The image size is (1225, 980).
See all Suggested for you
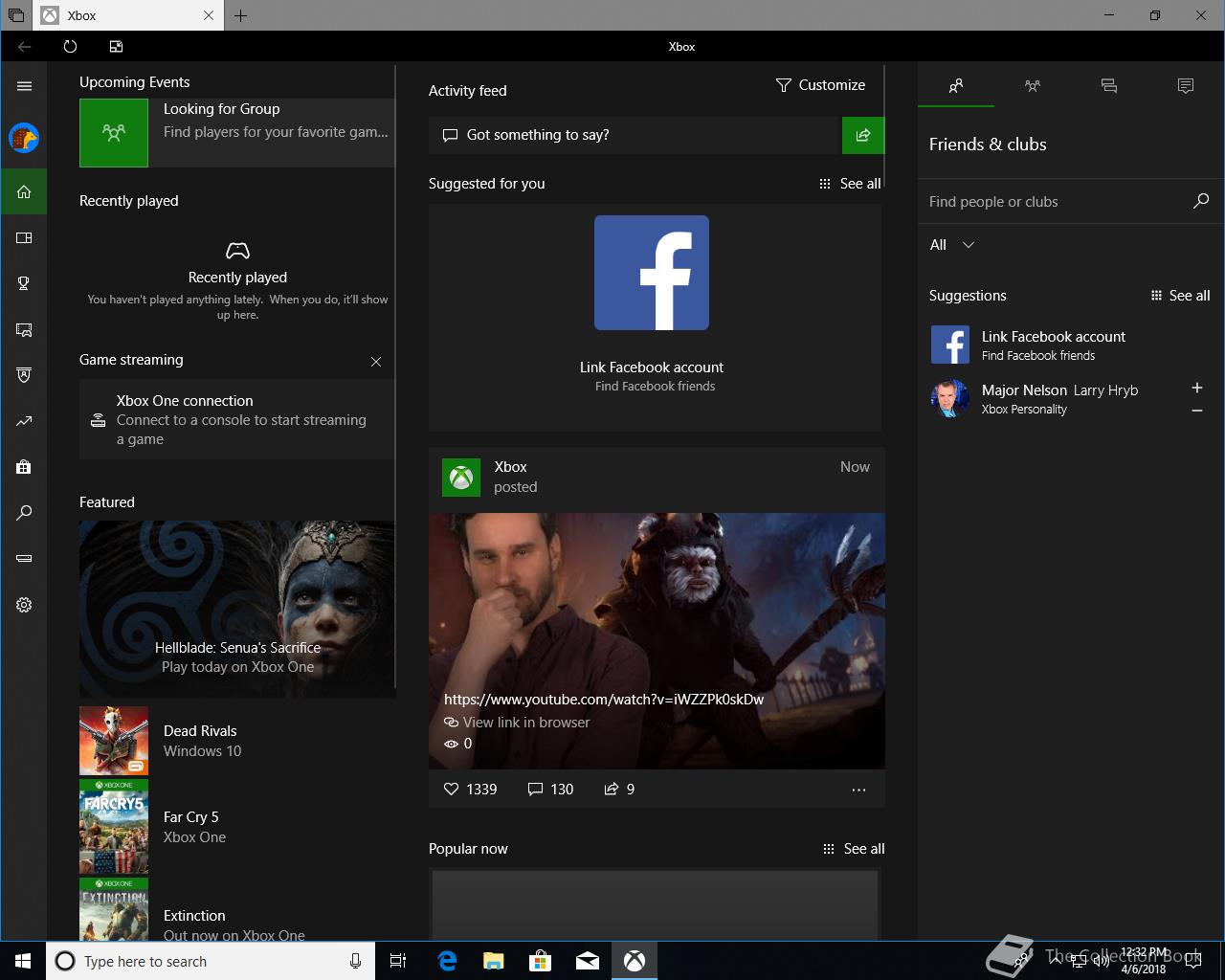[850, 184]
